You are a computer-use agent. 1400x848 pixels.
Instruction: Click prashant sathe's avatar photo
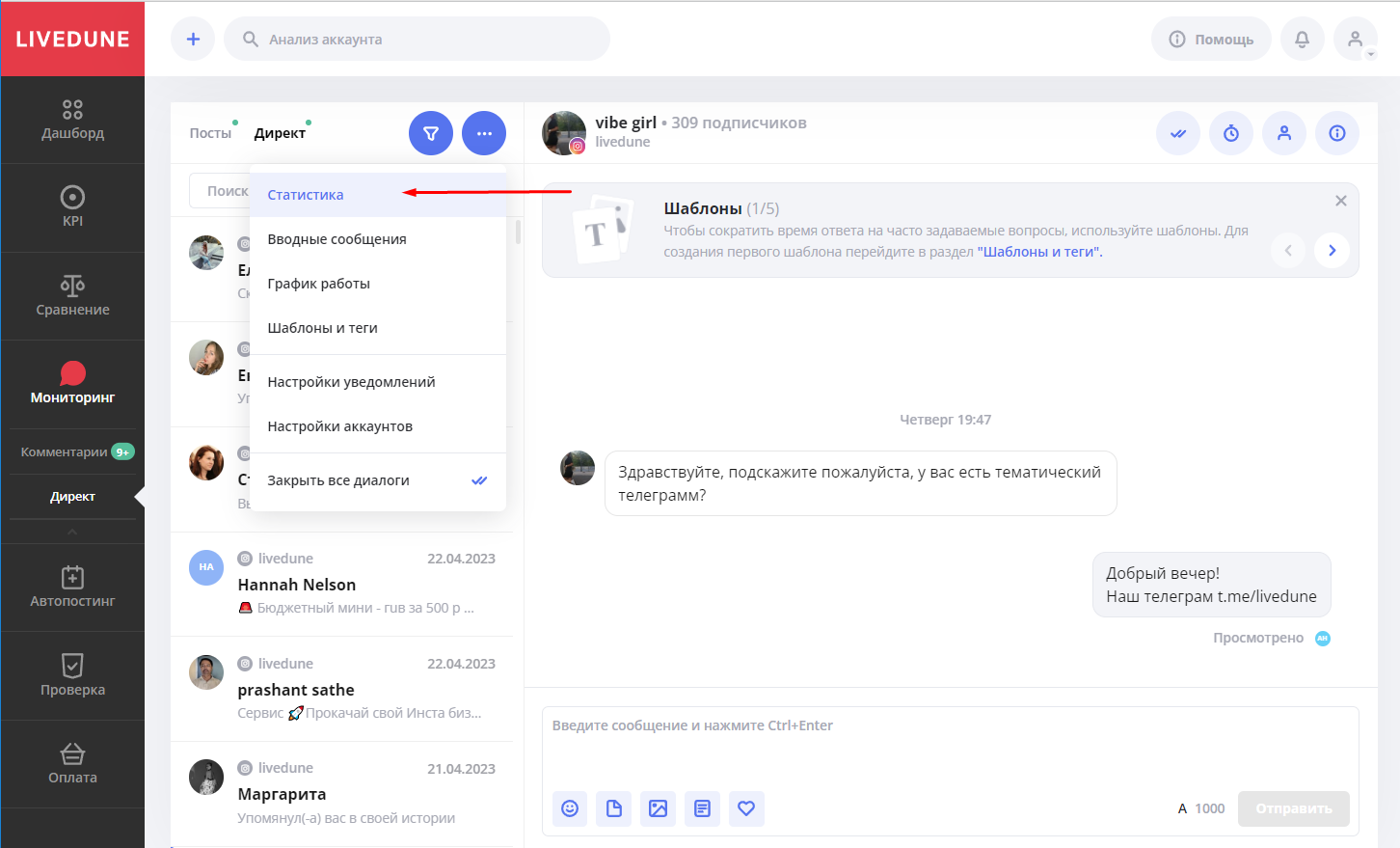point(206,672)
